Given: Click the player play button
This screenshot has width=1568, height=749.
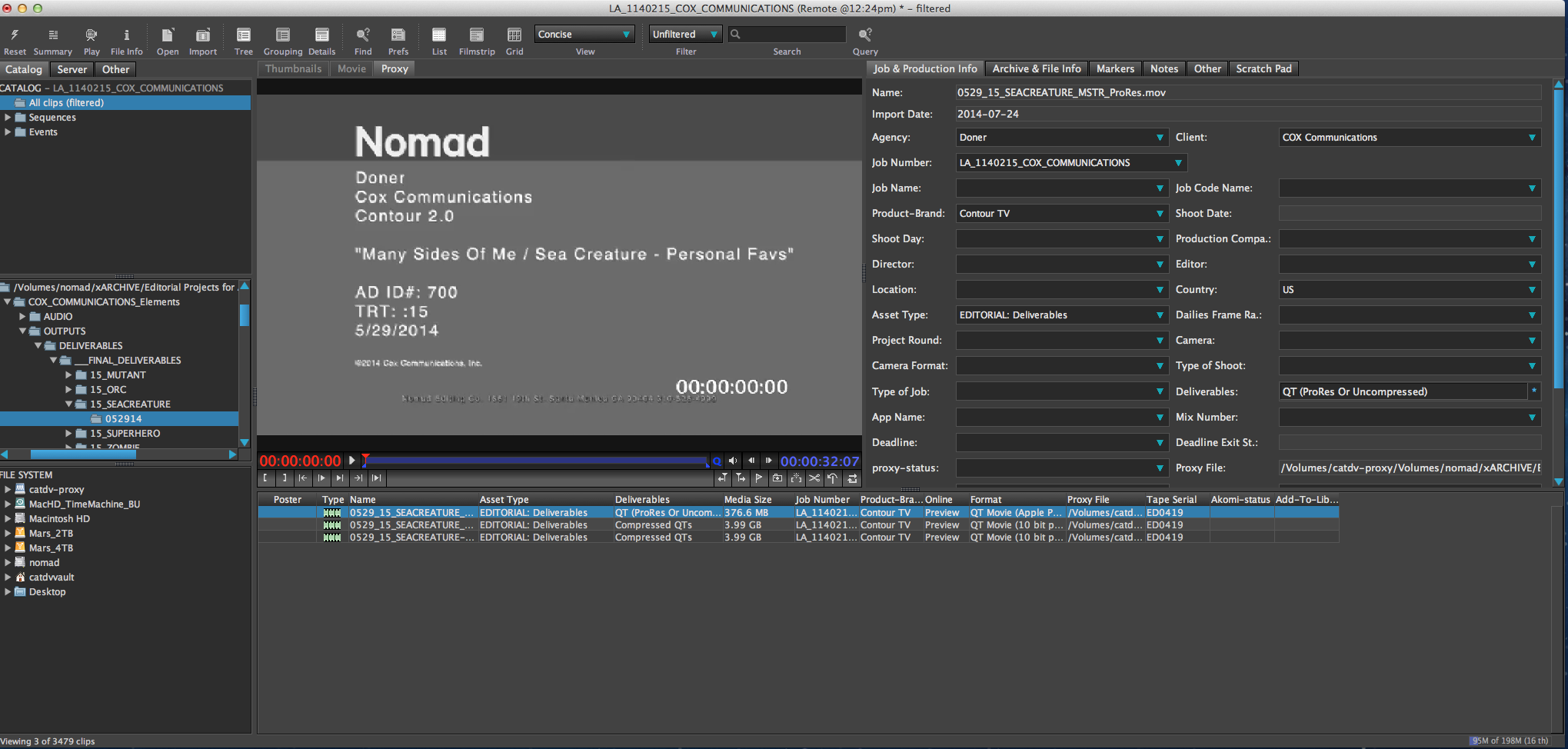Looking at the screenshot, I should click(x=352, y=461).
